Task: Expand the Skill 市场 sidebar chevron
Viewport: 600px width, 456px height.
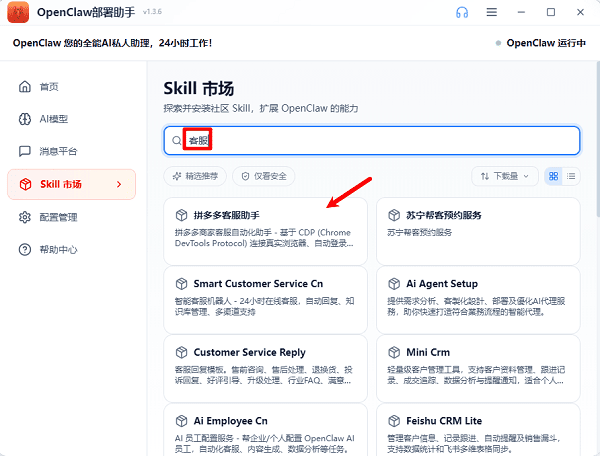Action: tap(119, 184)
